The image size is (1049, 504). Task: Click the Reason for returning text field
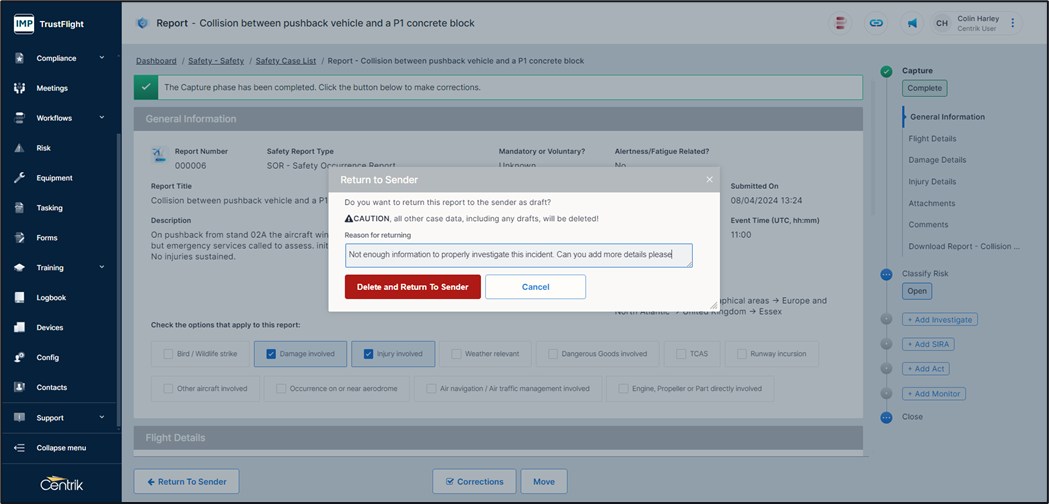[518, 256]
